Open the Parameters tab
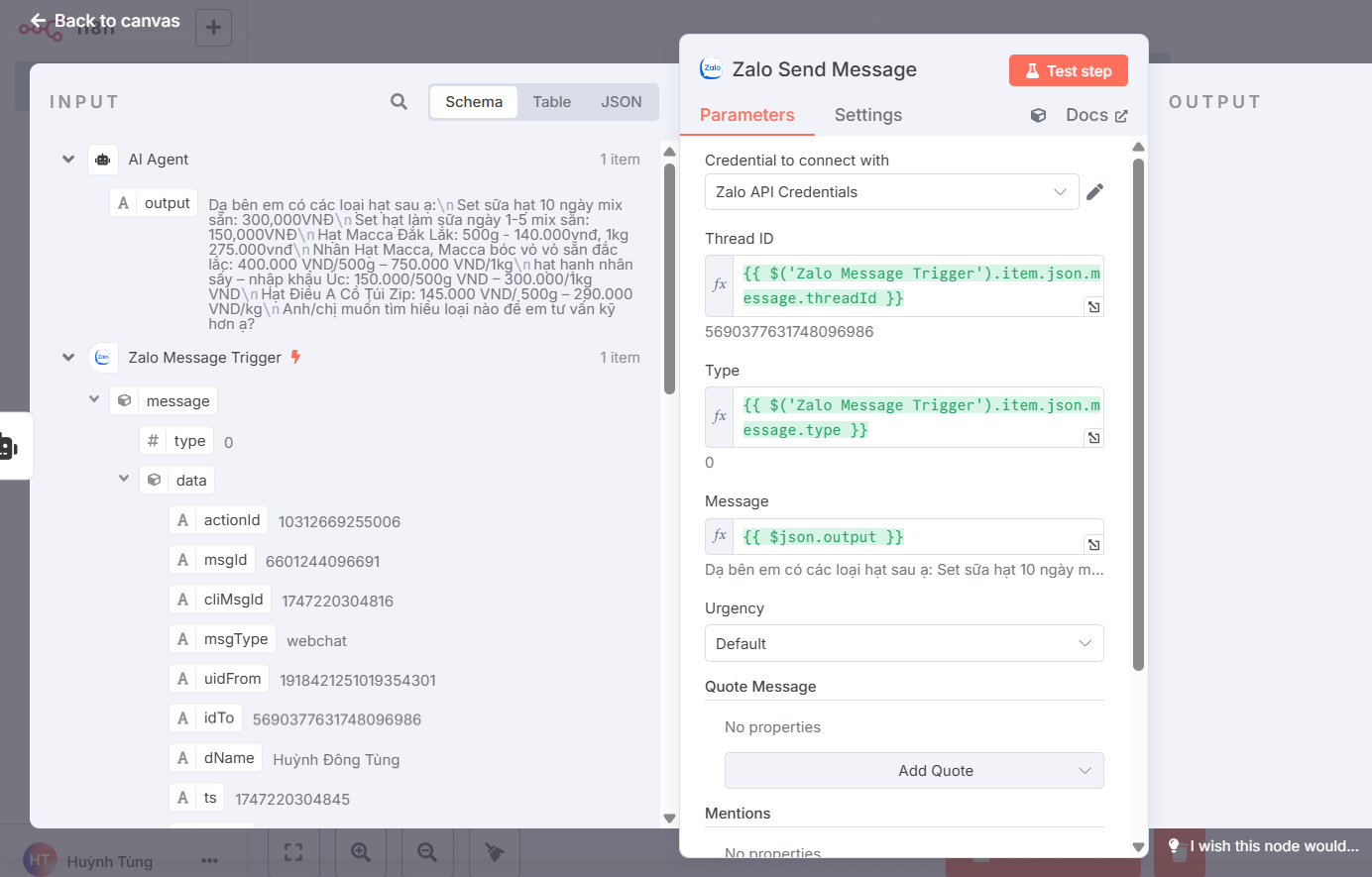The width and height of the screenshot is (1372, 877). [x=747, y=115]
